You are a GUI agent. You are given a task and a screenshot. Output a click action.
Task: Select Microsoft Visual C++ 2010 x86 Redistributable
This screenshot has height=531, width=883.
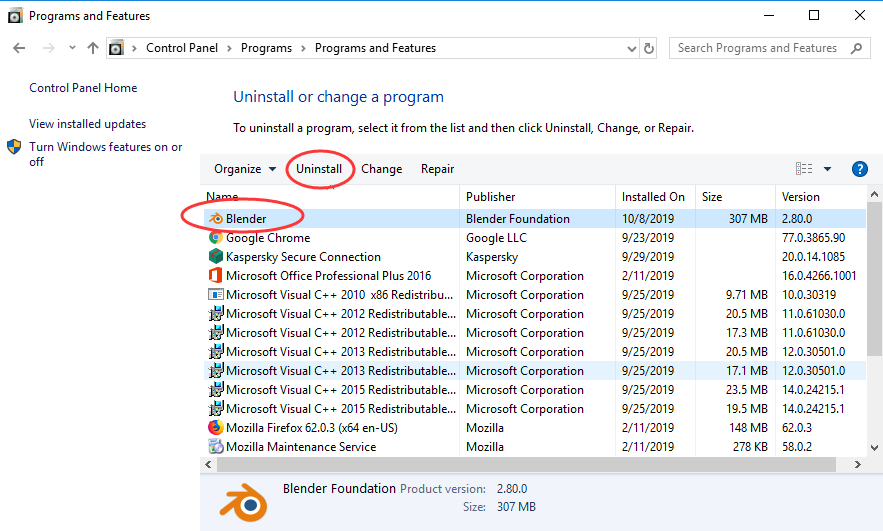[534, 294]
